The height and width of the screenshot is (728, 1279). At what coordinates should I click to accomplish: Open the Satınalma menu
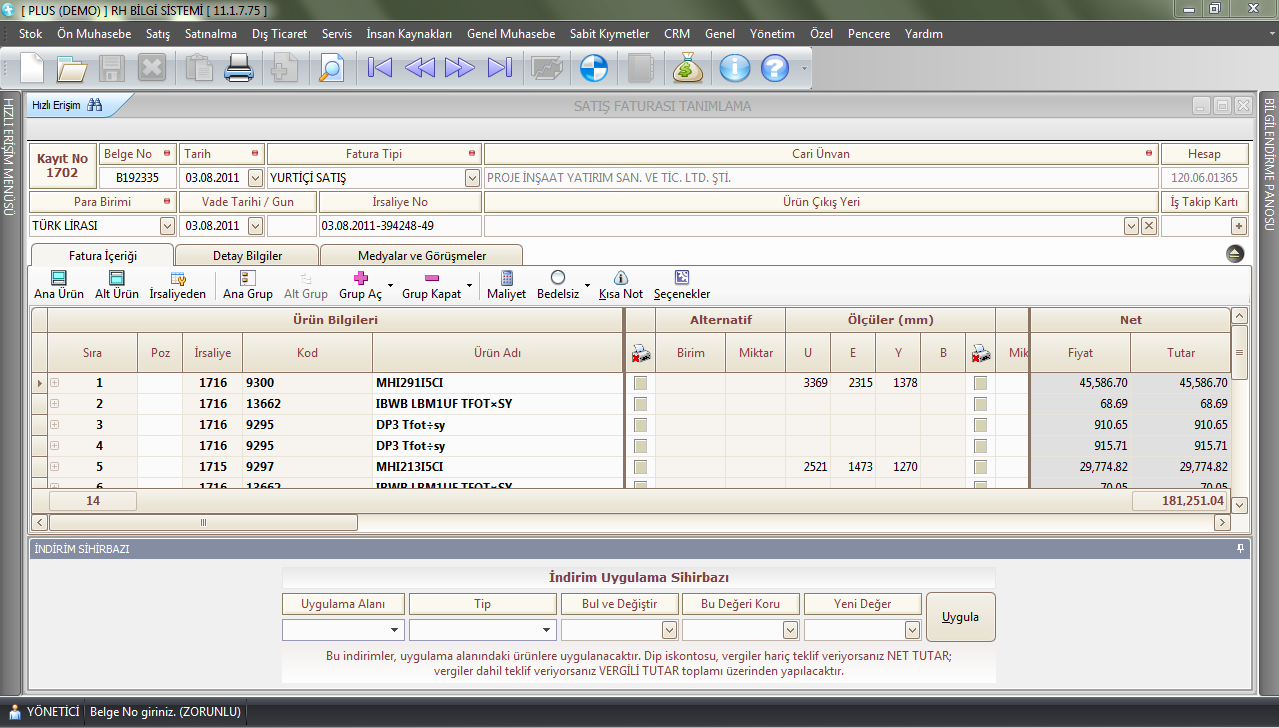(210, 34)
